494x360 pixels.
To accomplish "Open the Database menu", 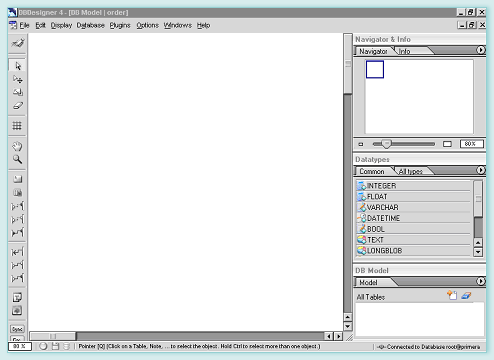I will pos(90,25).
